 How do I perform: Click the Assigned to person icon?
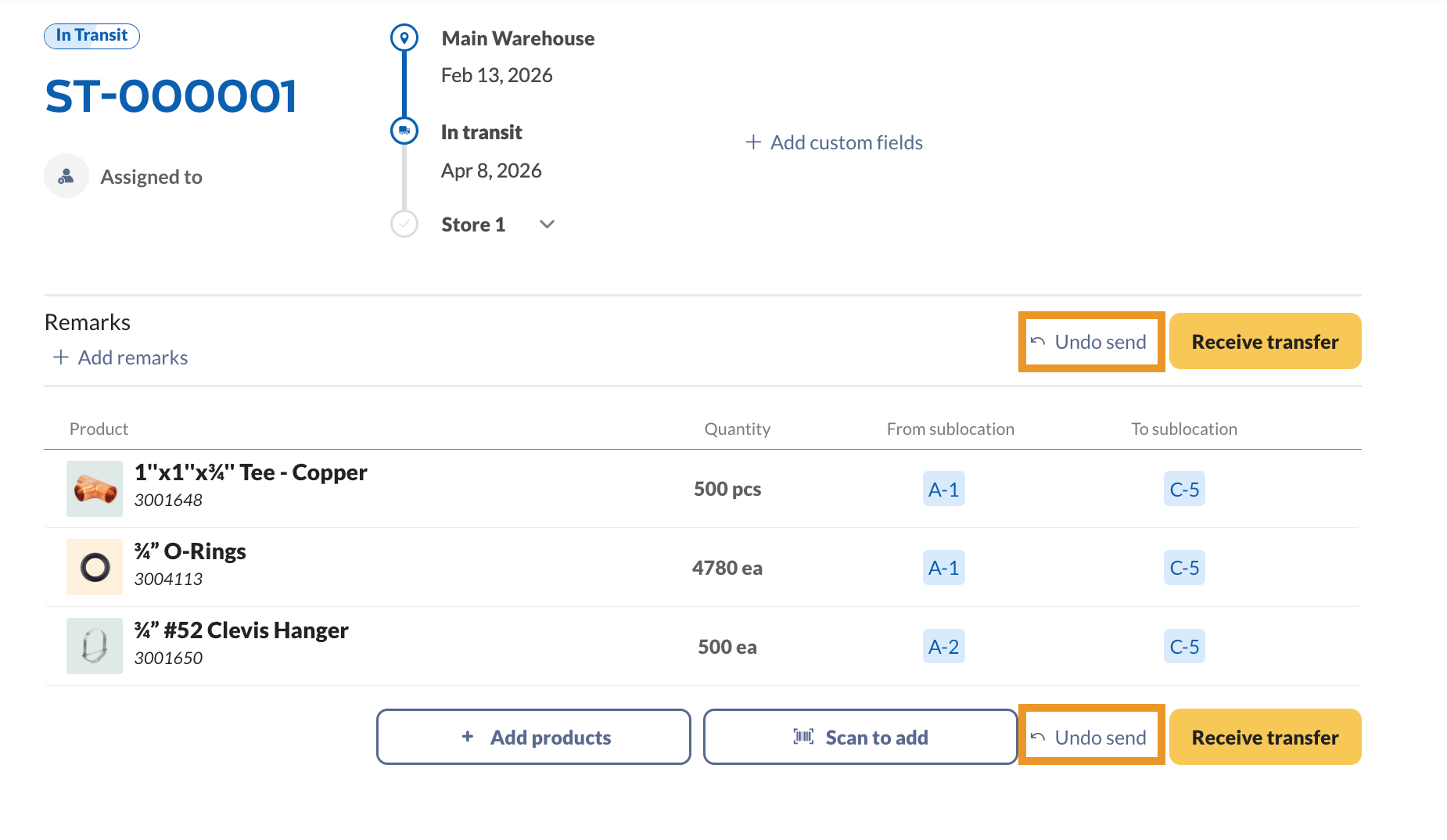66,176
